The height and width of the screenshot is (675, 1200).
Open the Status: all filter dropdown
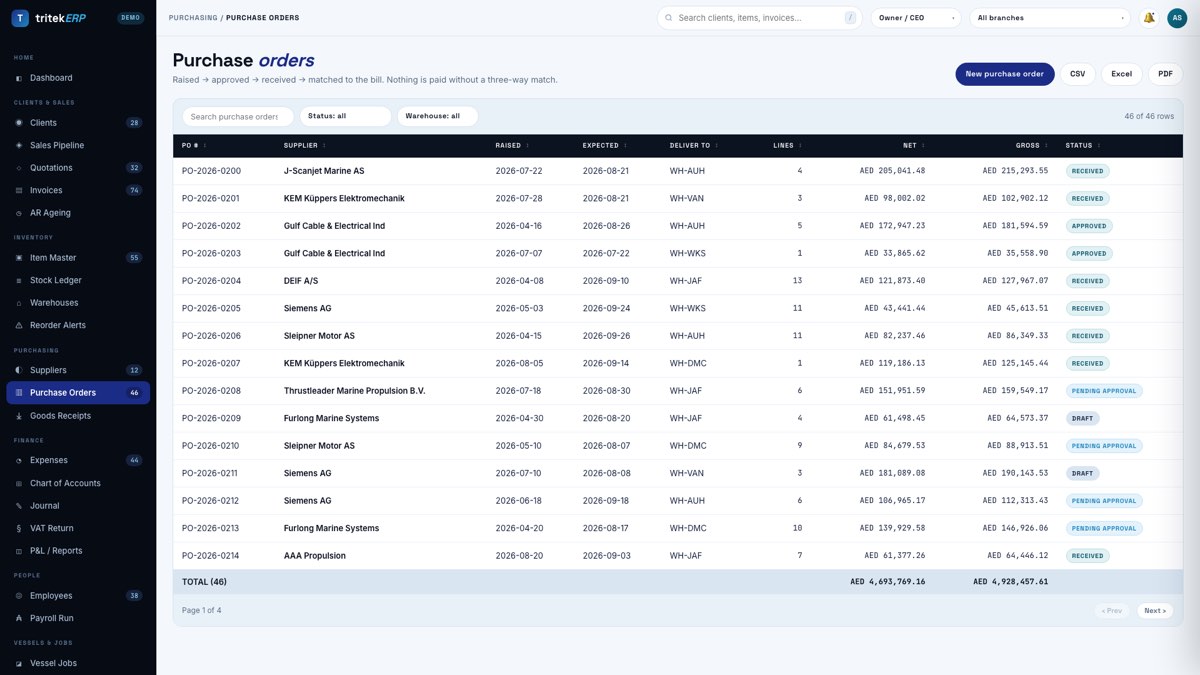tap(345, 116)
